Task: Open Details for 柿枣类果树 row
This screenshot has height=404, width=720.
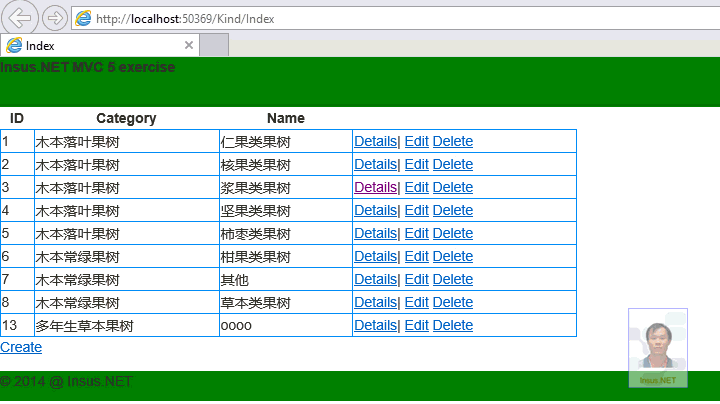Action: pyautogui.click(x=375, y=233)
